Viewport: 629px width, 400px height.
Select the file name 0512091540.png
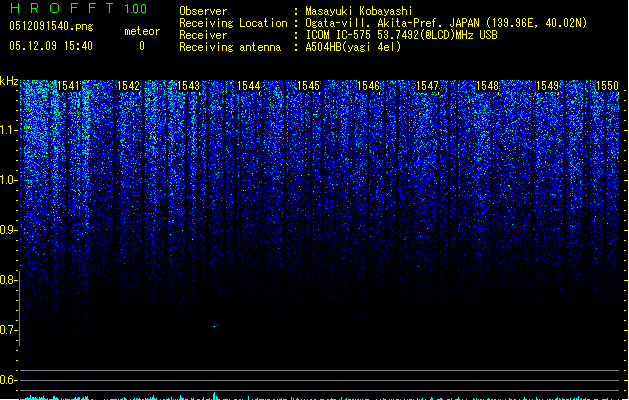[x=51, y=26]
